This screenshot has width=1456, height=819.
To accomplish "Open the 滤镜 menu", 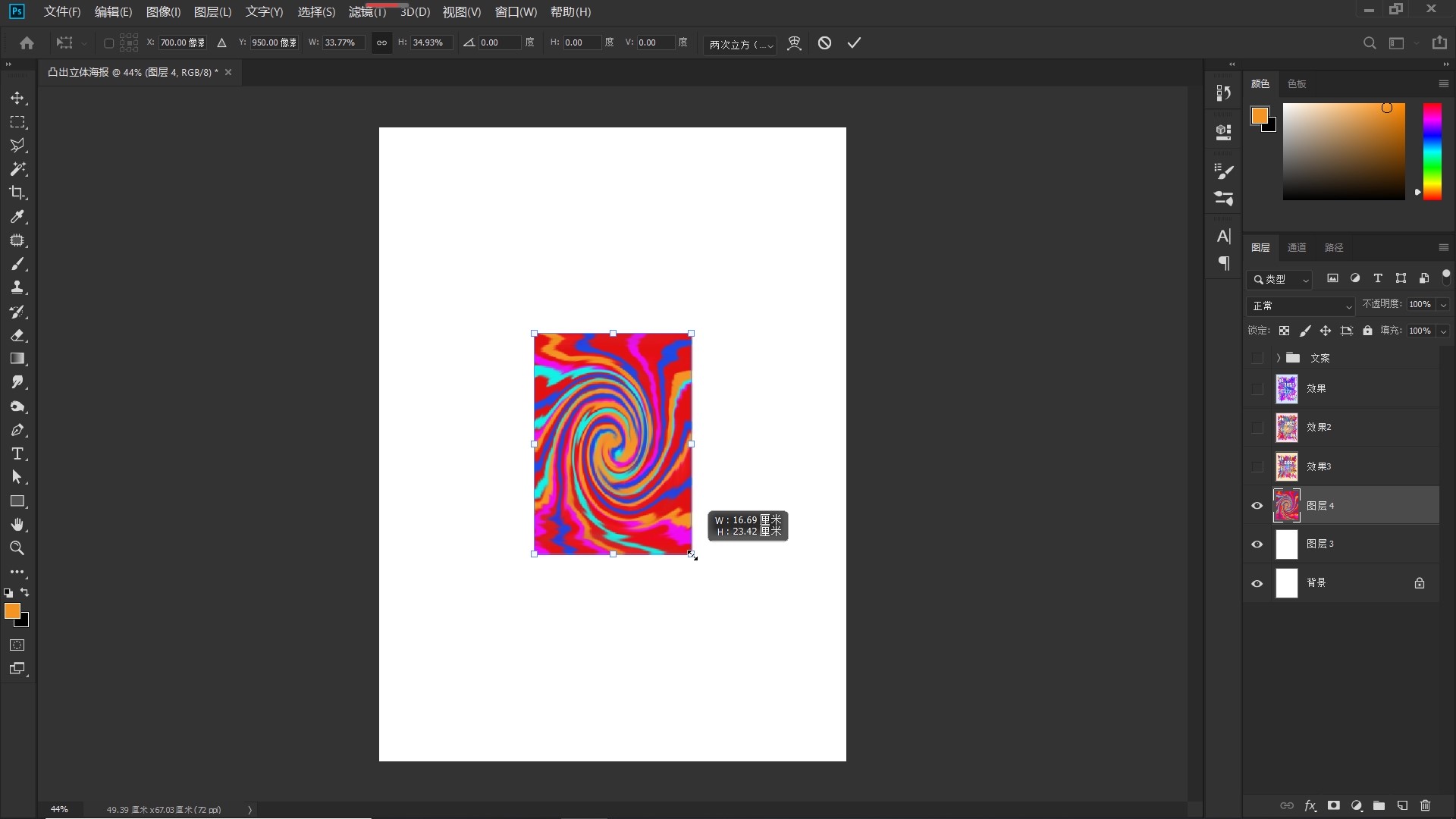I will click(x=367, y=12).
